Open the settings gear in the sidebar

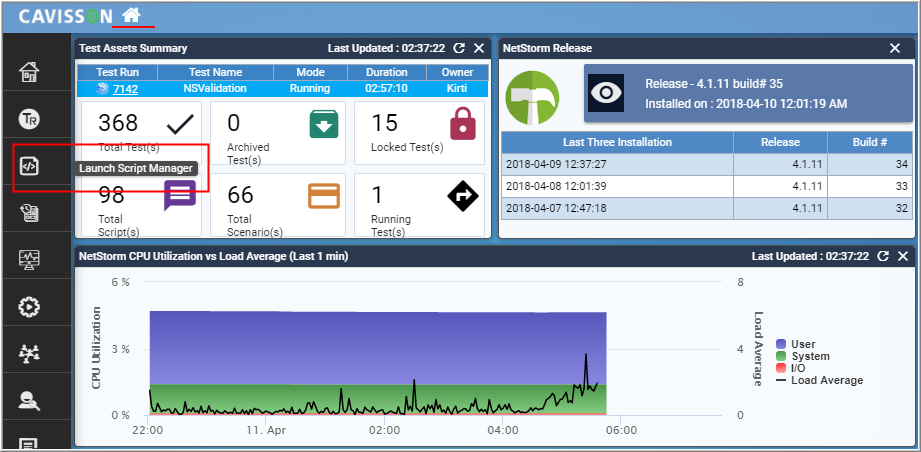click(29, 306)
